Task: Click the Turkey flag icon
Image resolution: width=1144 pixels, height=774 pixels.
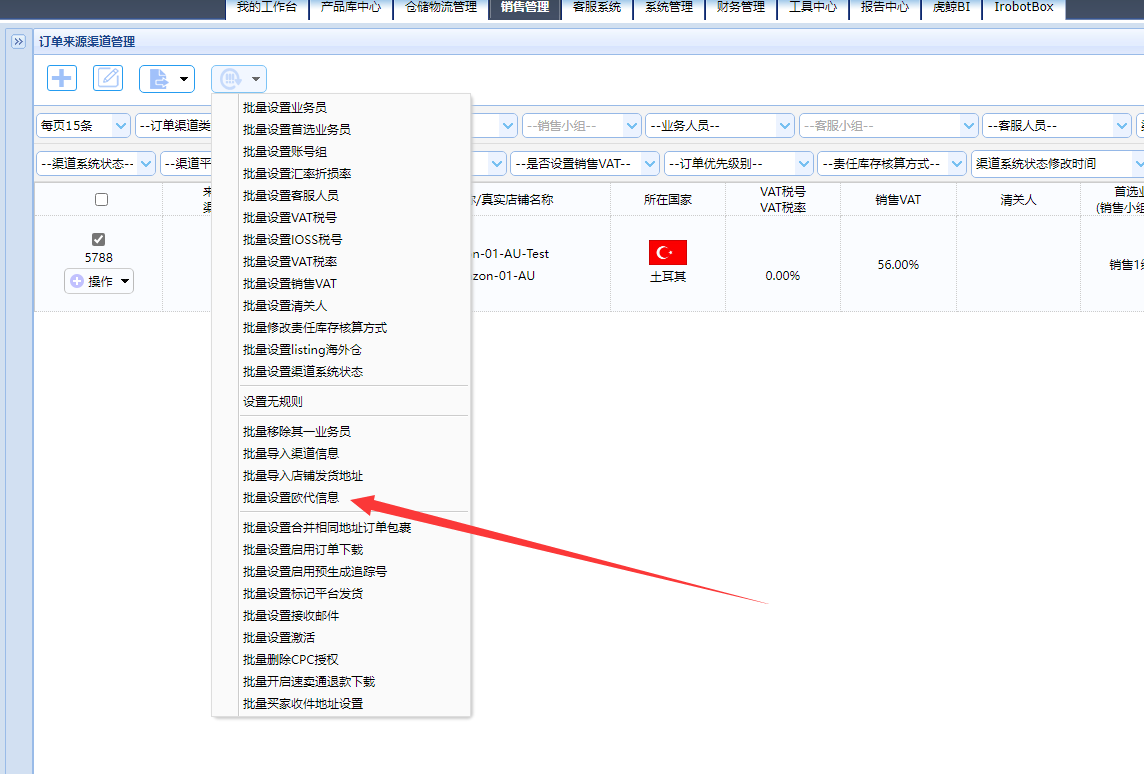Action: [668, 252]
